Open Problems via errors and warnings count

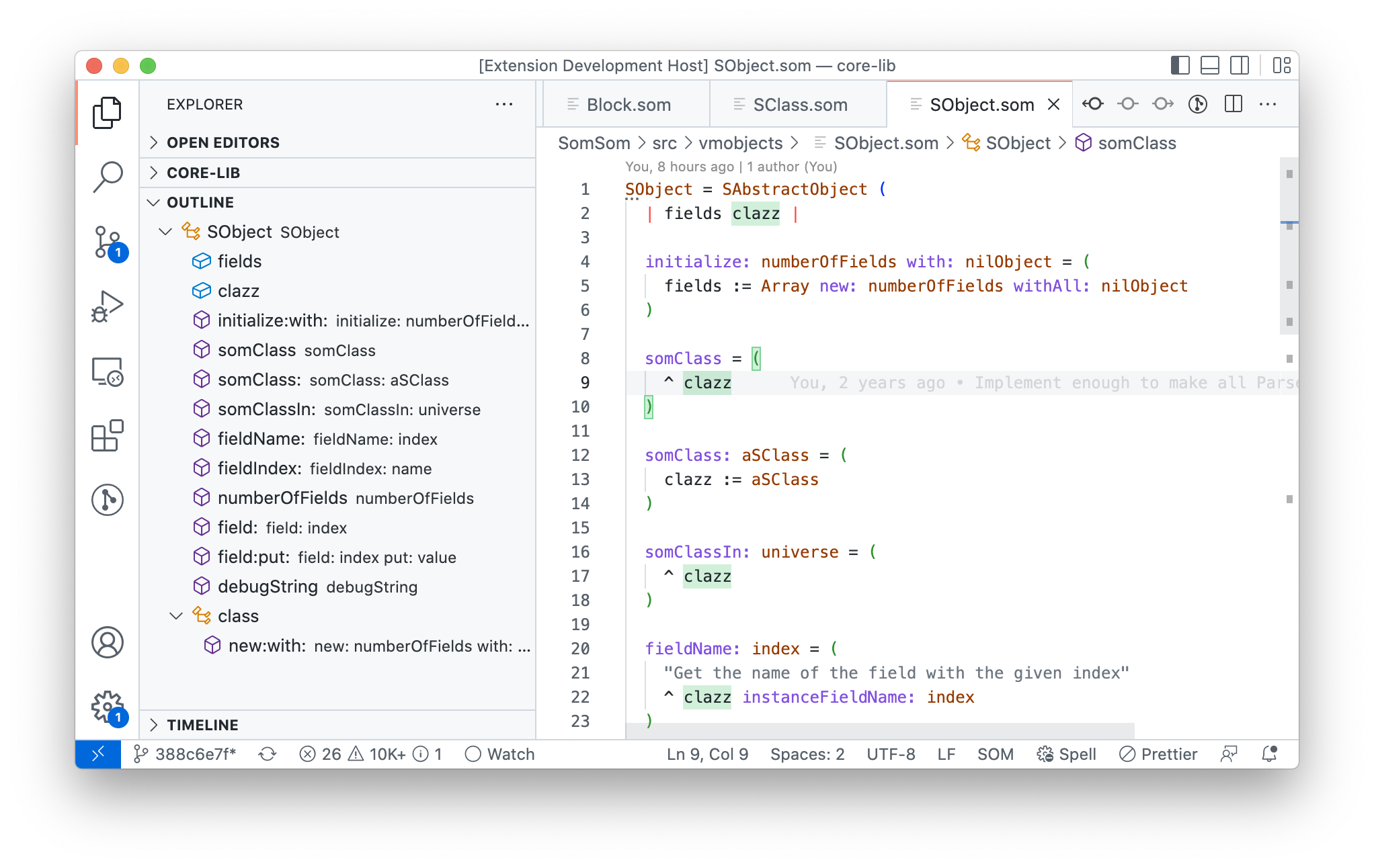click(x=370, y=754)
